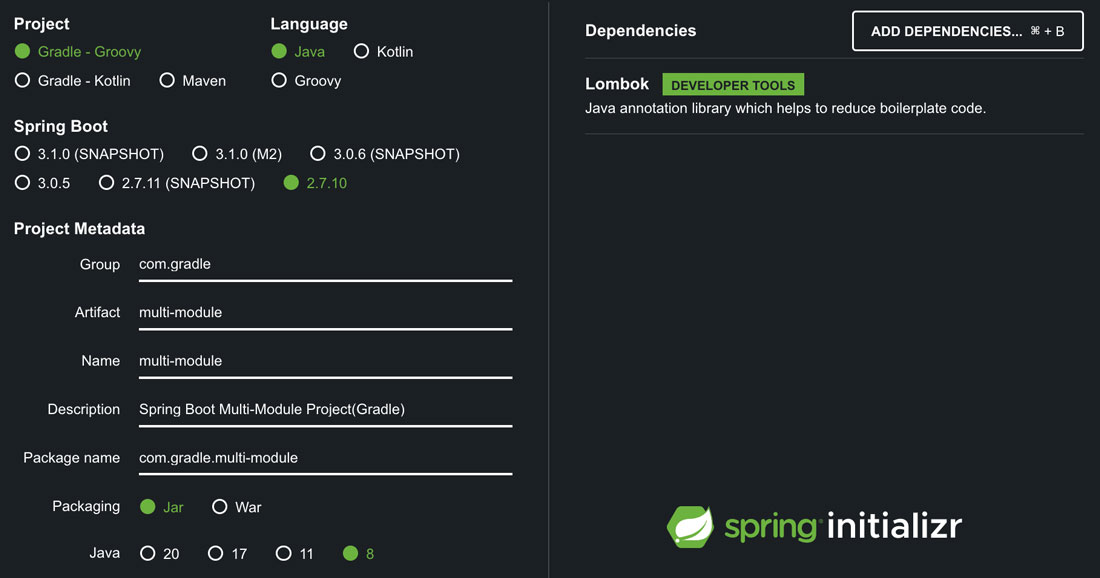
Task: Open the Add Dependencies dialog
Action: click(x=967, y=31)
